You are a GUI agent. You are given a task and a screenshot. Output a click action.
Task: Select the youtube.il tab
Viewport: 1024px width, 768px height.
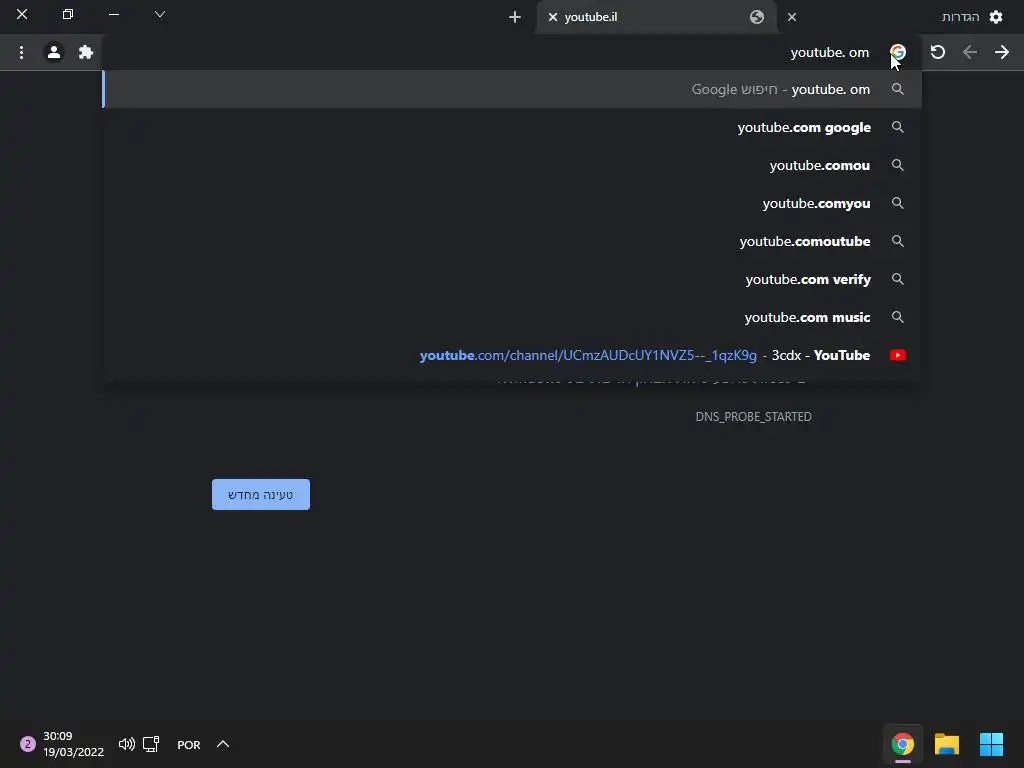tap(656, 17)
